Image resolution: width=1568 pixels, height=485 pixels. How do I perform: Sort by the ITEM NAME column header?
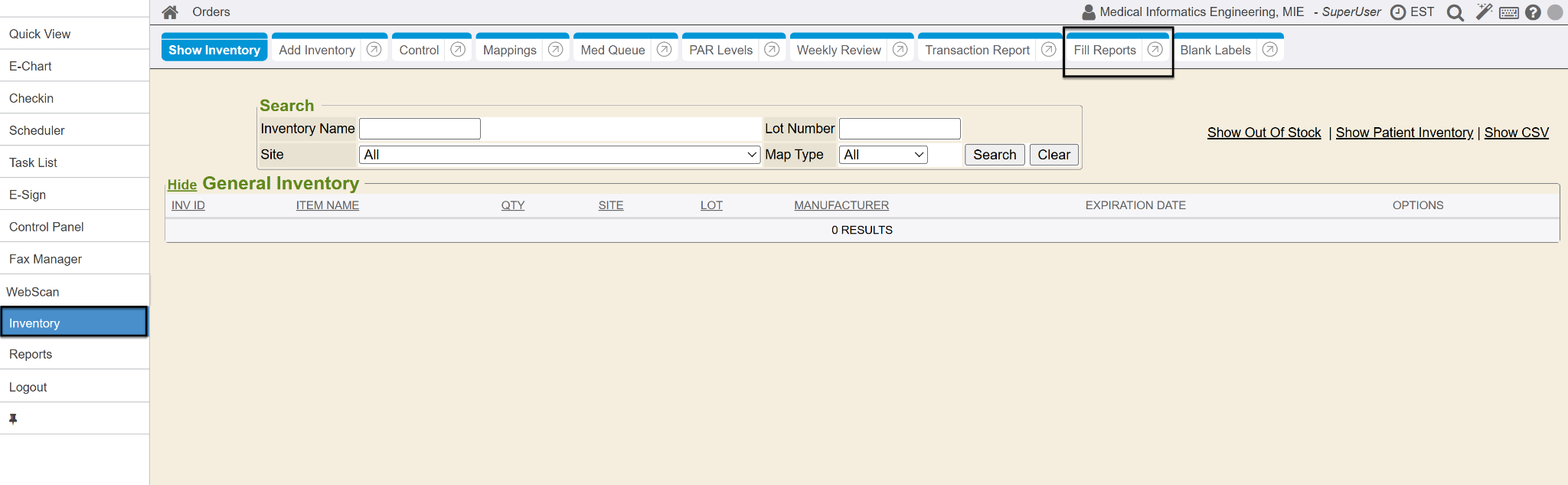coord(328,205)
